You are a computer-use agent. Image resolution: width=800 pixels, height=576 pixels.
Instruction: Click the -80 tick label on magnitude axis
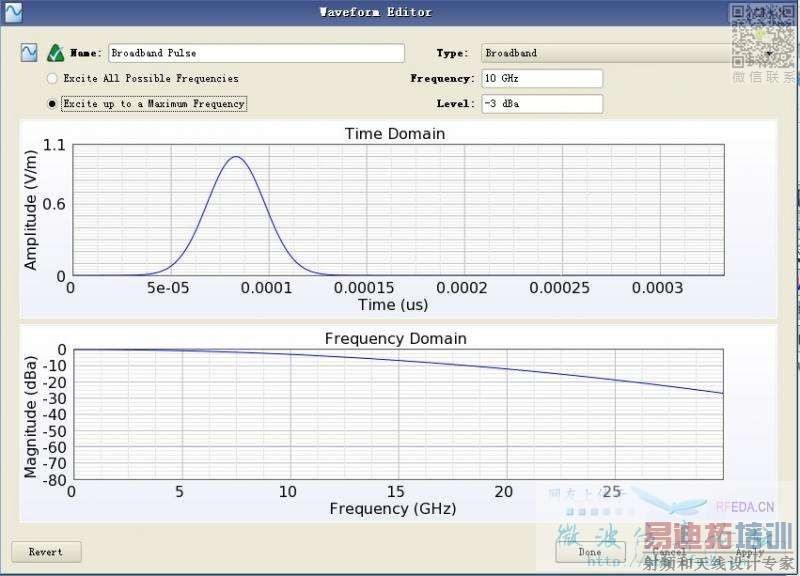click(54, 481)
